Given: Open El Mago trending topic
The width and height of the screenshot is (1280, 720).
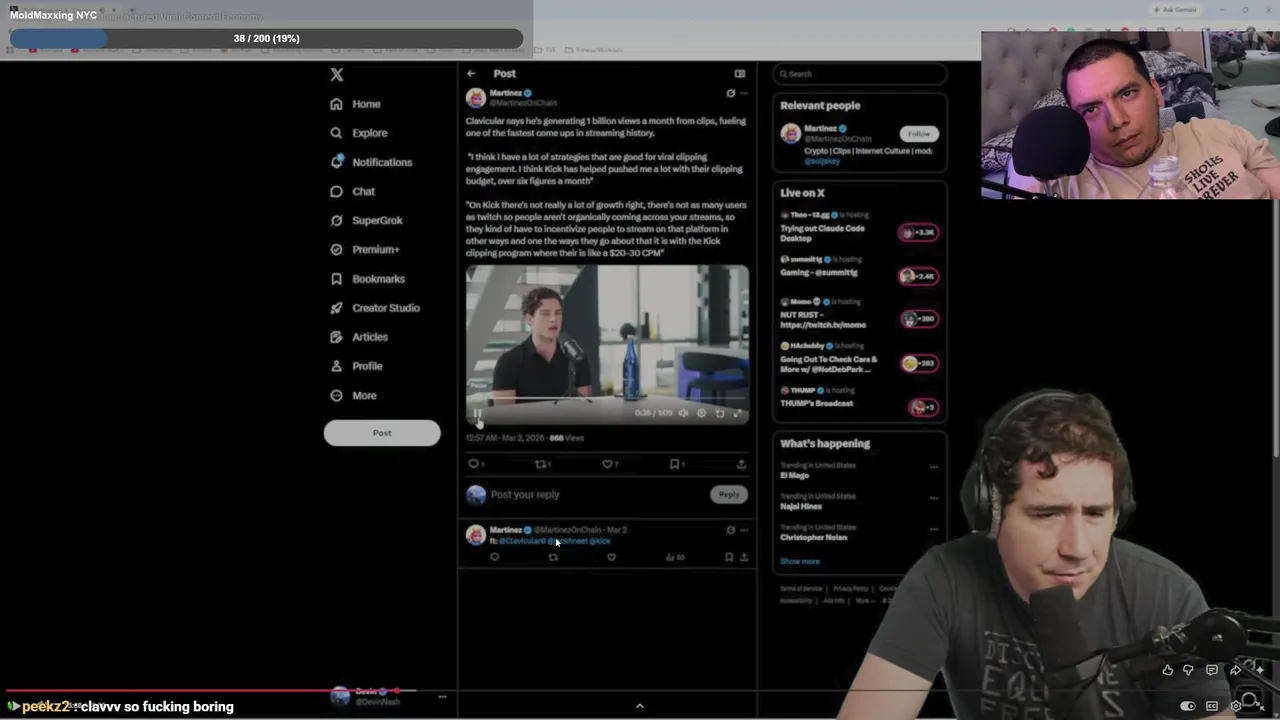Looking at the screenshot, I should click(x=795, y=475).
